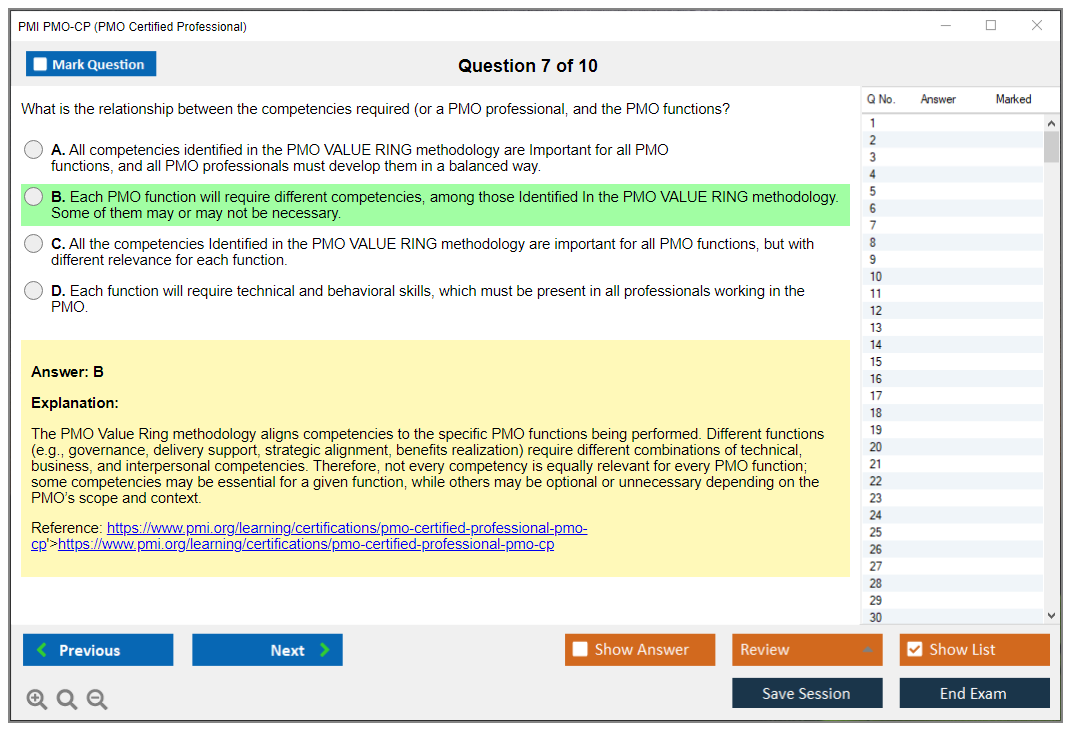Screen dimensions: 1075x735
Task: Click scroll down arrow in question list
Action: pos(1051,616)
